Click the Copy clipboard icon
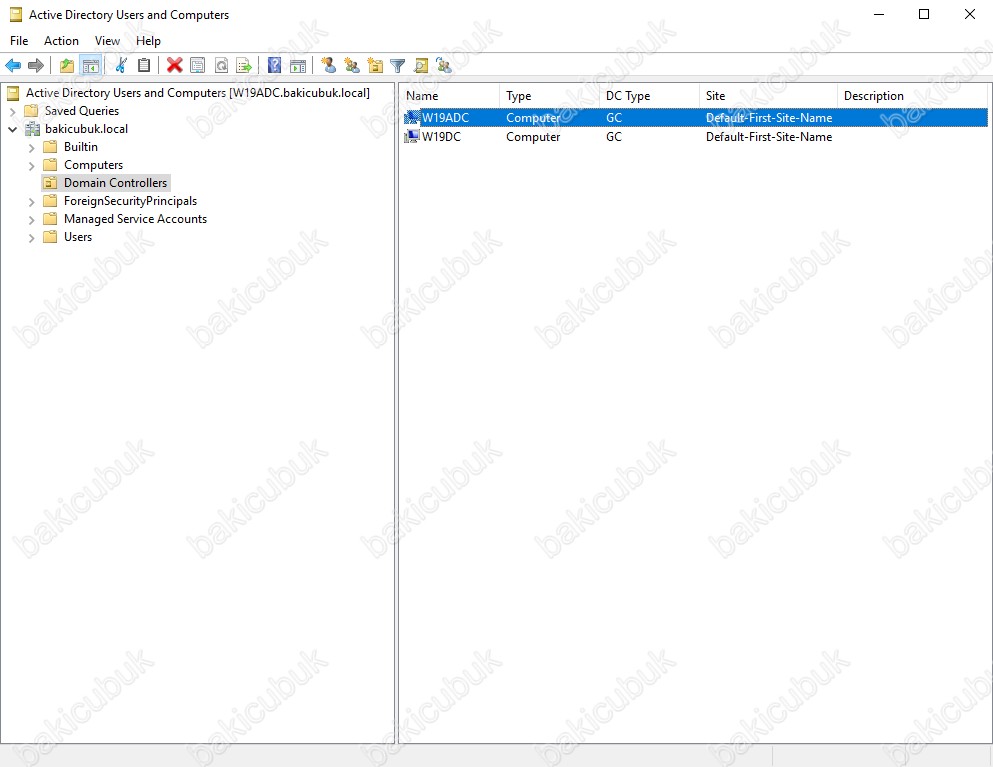 (144, 65)
